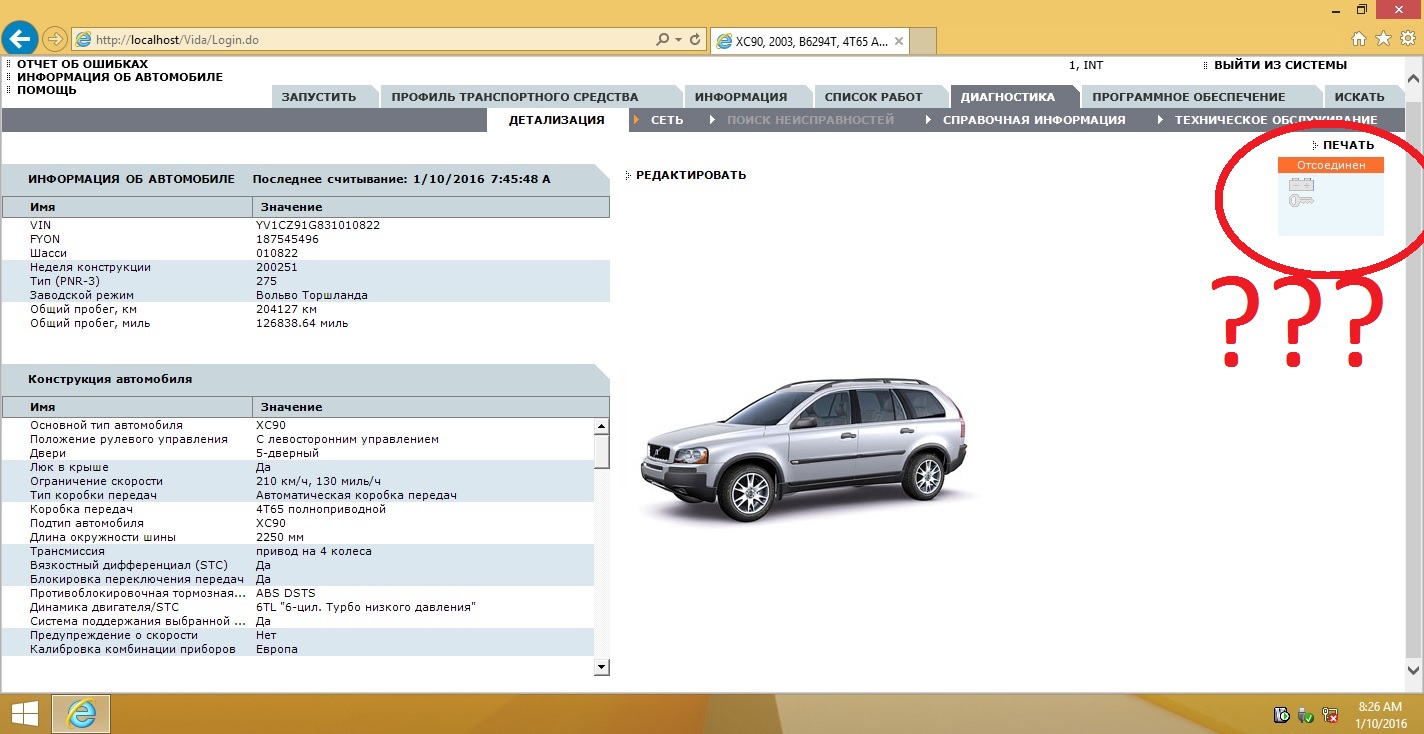The width and height of the screenshot is (1424, 734).
Task: Open favorites via the star icon
Action: (1383, 39)
